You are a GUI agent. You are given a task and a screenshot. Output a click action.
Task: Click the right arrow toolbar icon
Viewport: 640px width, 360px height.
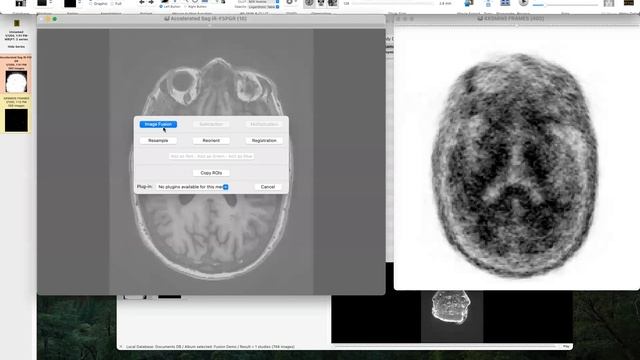151,2
